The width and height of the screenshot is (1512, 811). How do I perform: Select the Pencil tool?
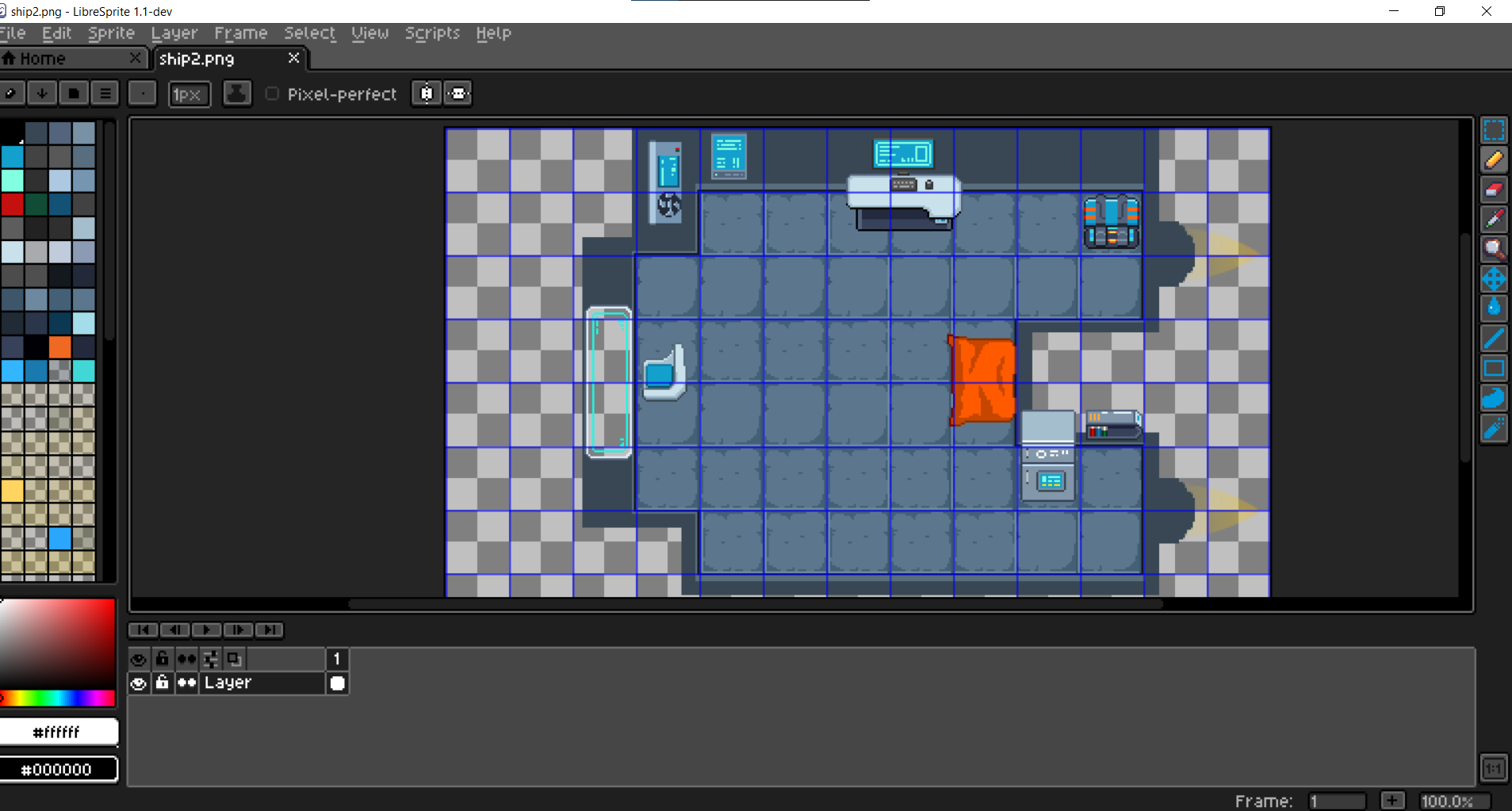point(1494,160)
